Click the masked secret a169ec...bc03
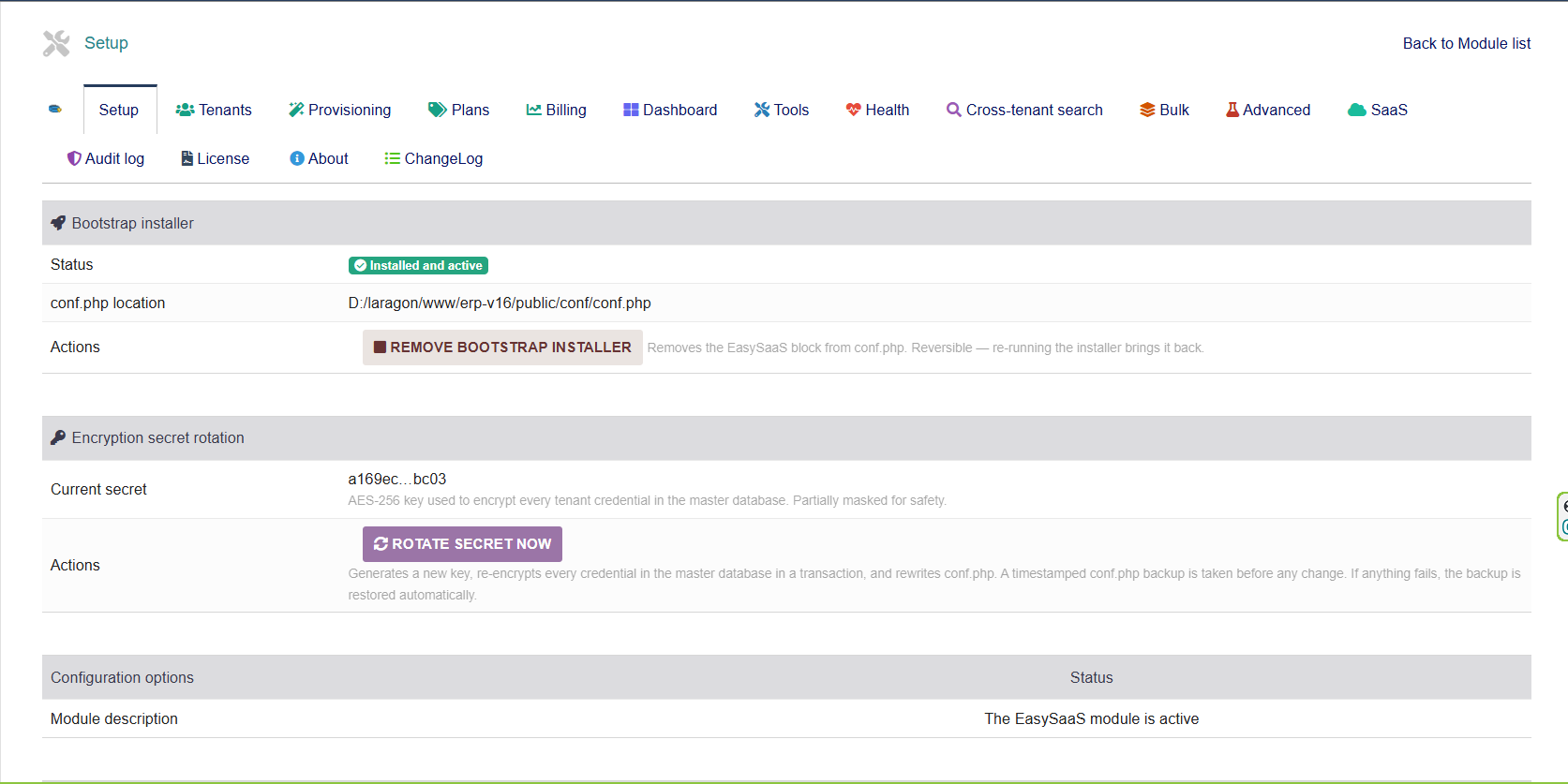Viewport: 1568px width, 784px height. point(397,479)
